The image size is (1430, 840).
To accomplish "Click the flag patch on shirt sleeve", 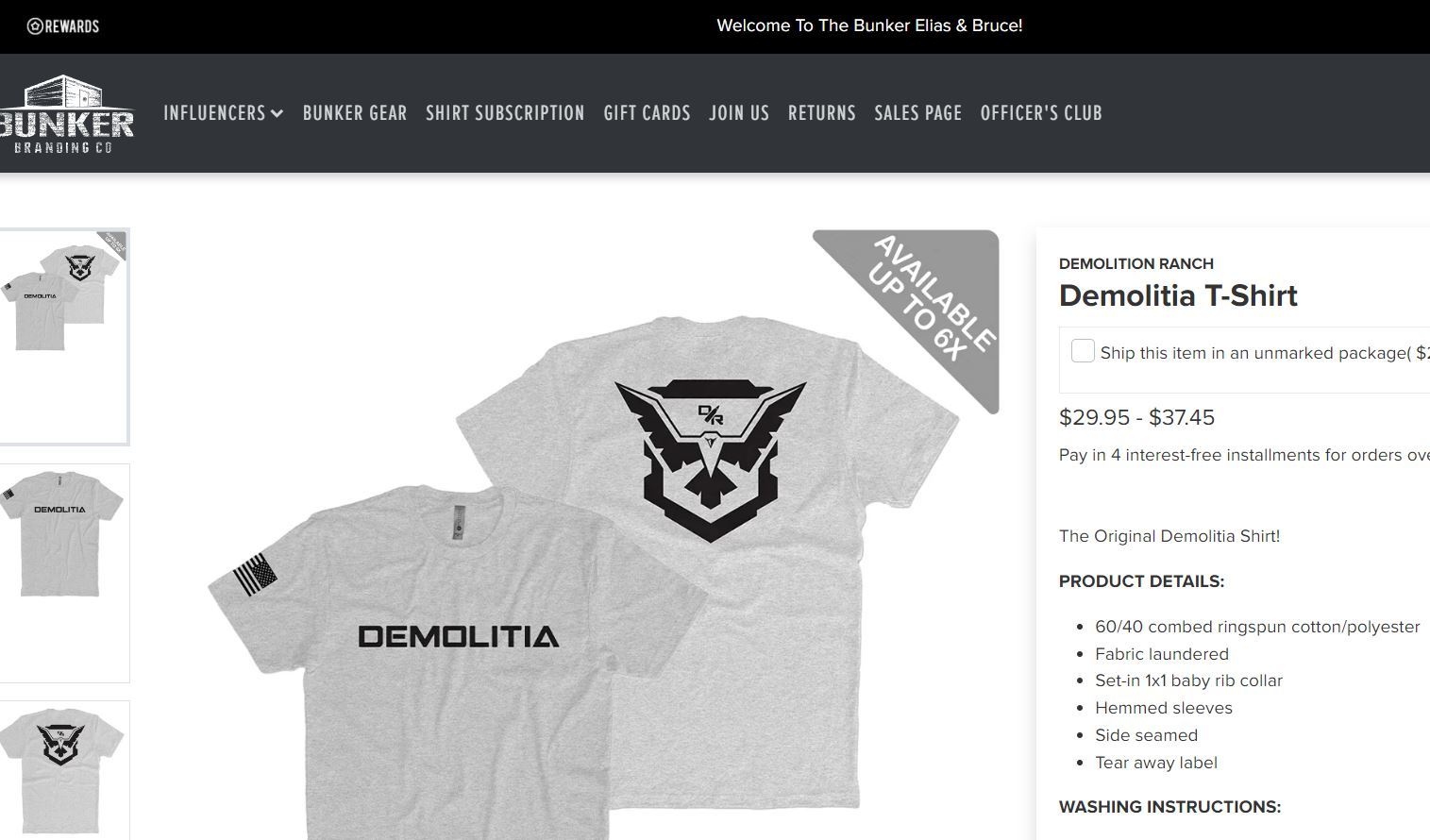I will tap(255, 575).
